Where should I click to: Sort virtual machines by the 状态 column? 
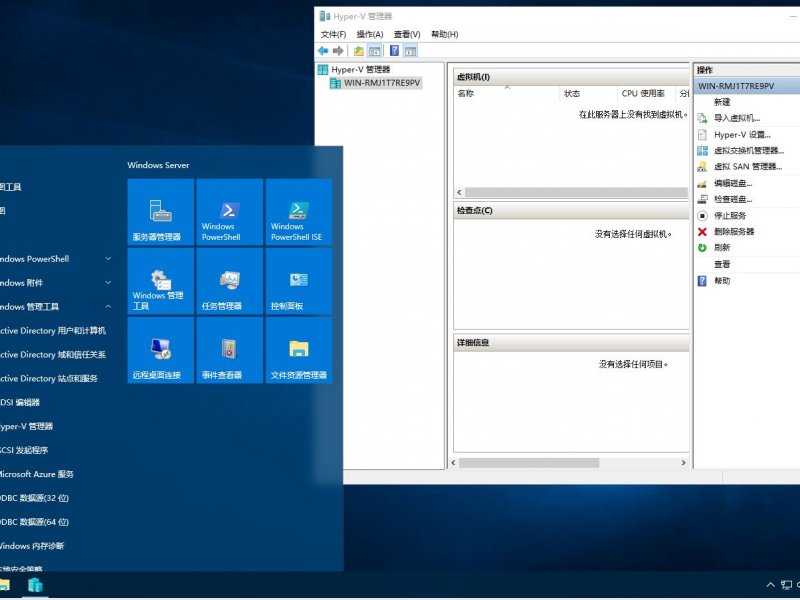tap(588, 93)
